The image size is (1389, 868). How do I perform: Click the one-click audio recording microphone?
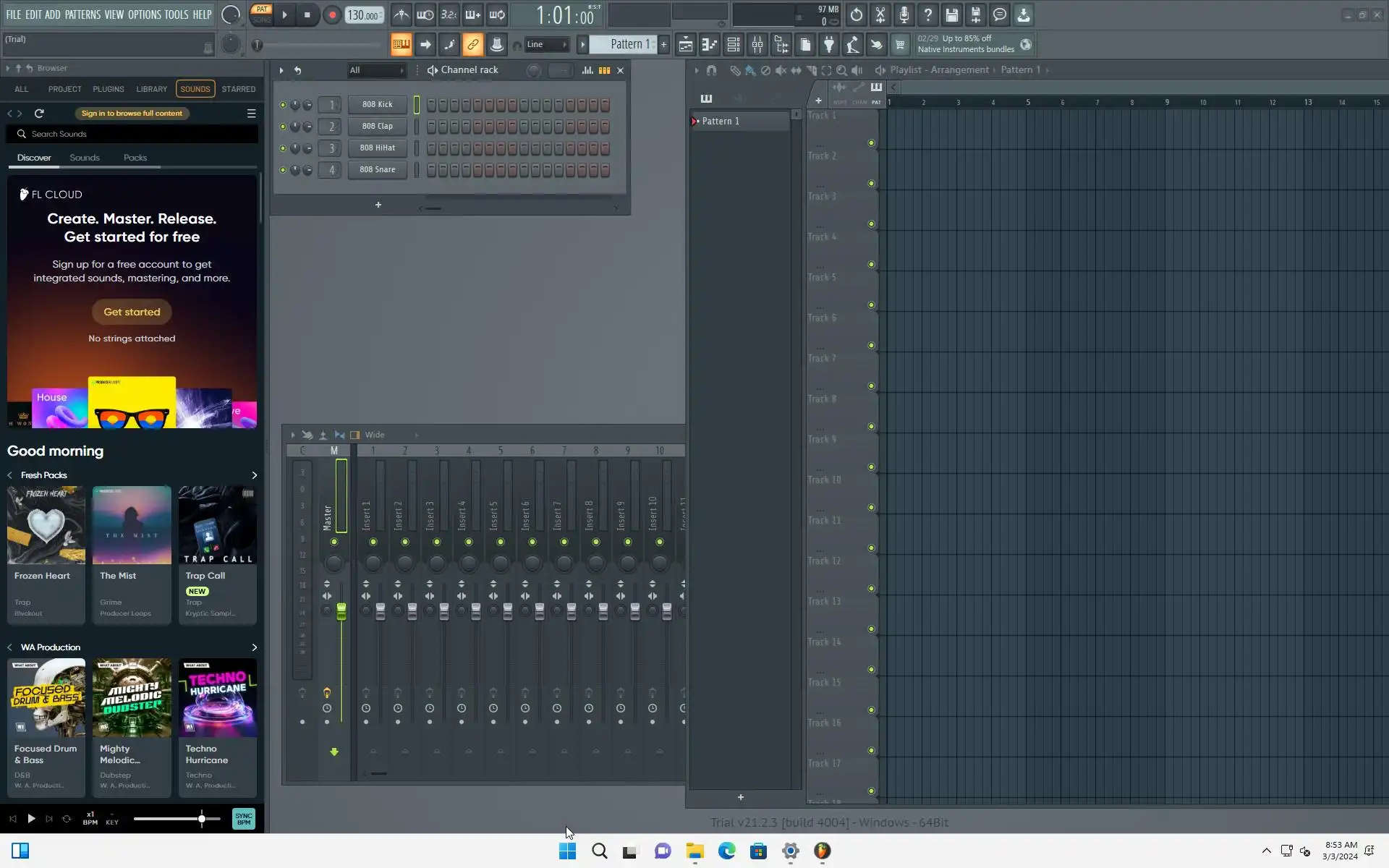904,14
